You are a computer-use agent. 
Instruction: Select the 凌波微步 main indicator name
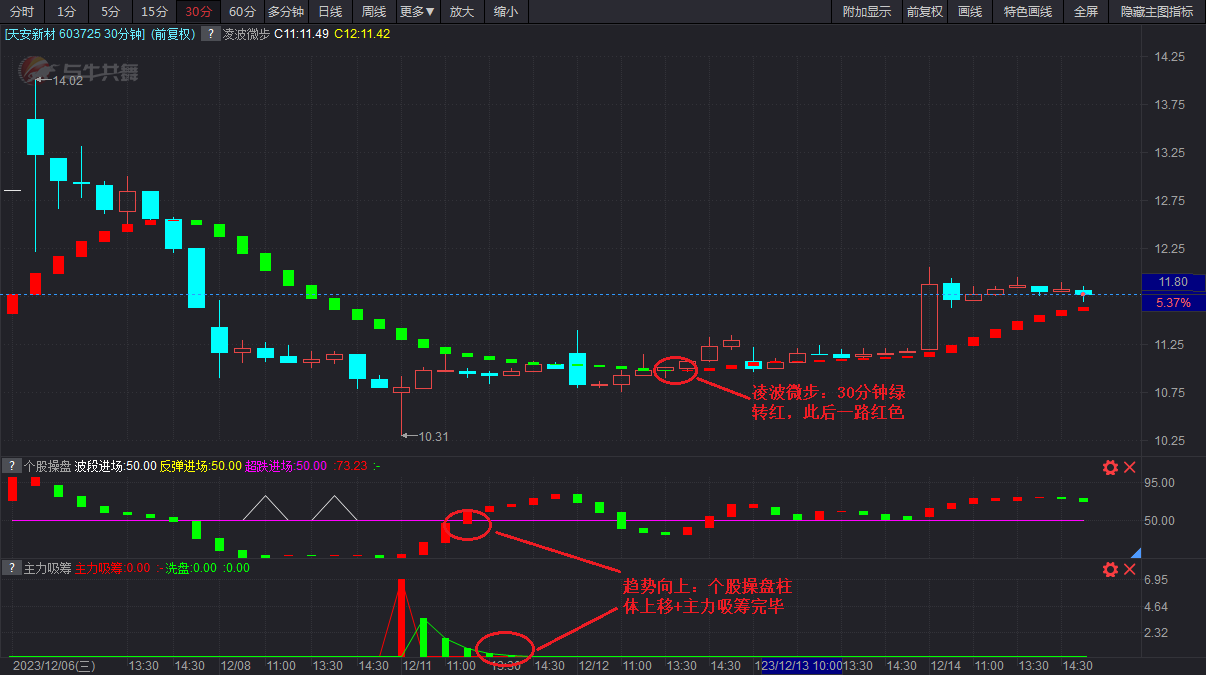[246, 34]
